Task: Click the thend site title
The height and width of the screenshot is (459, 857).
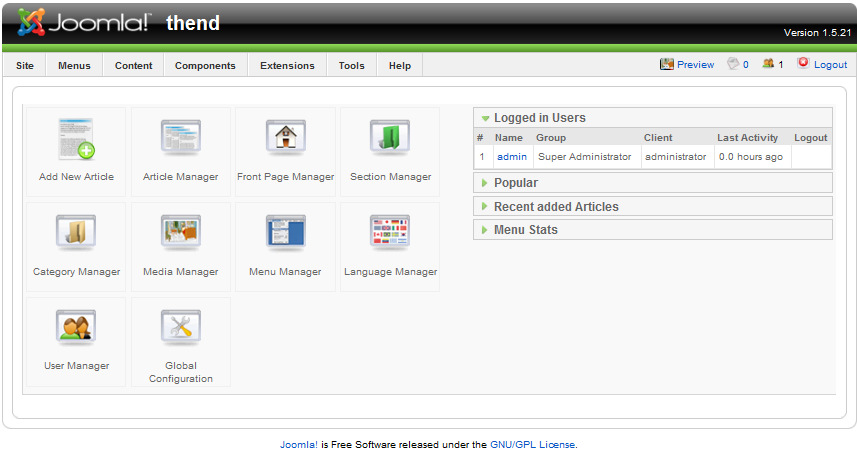Action: (x=193, y=23)
